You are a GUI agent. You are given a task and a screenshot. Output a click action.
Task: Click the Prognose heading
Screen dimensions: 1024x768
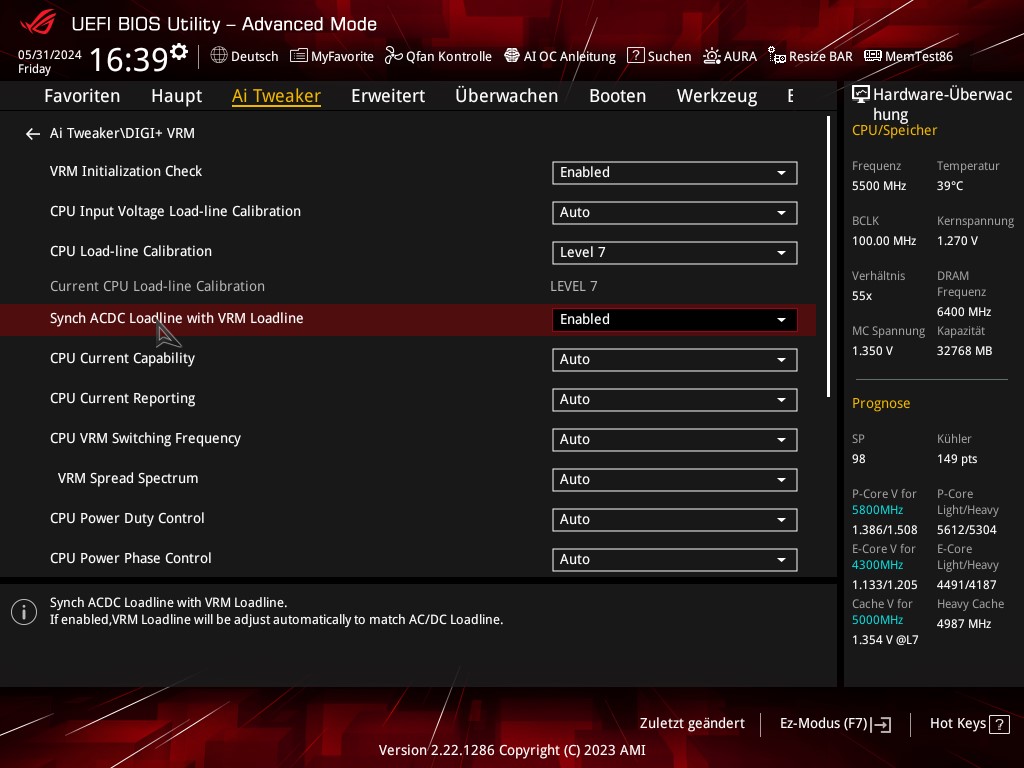click(881, 404)
